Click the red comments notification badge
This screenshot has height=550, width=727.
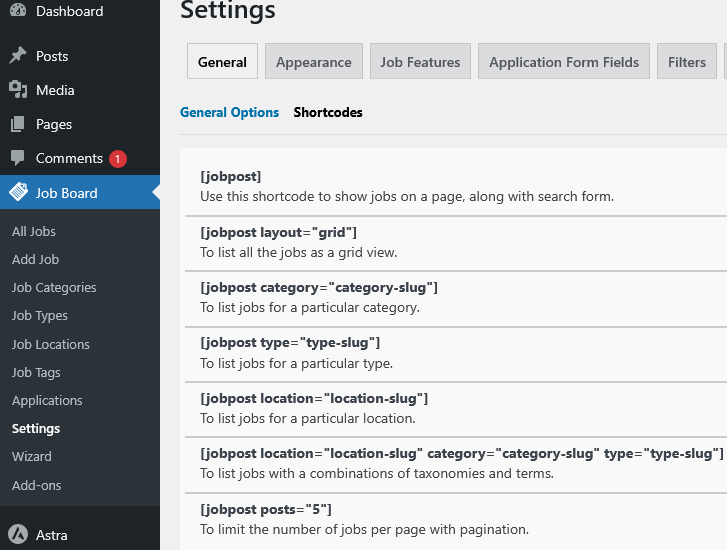click(x=118, y=159)
